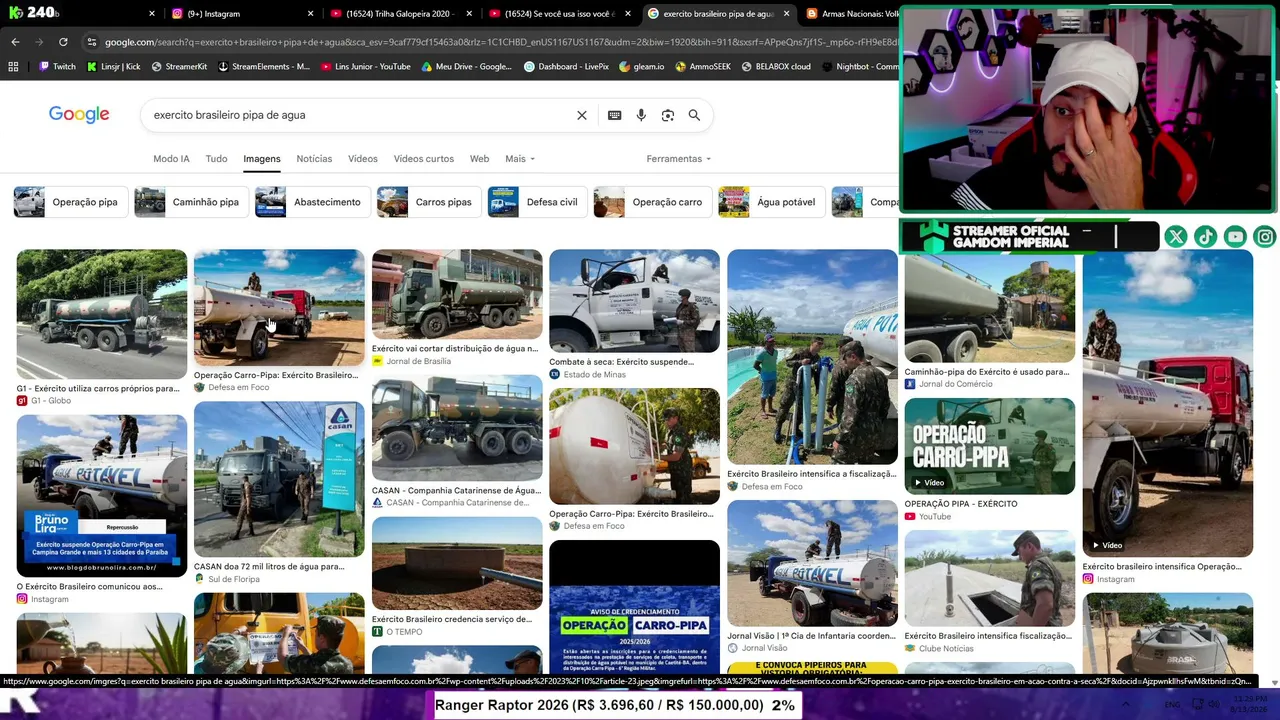Open the StreamerKit bookmark
Image resolution: width=1280 pixels, height=720 pixels.
[x=179, y=67]
